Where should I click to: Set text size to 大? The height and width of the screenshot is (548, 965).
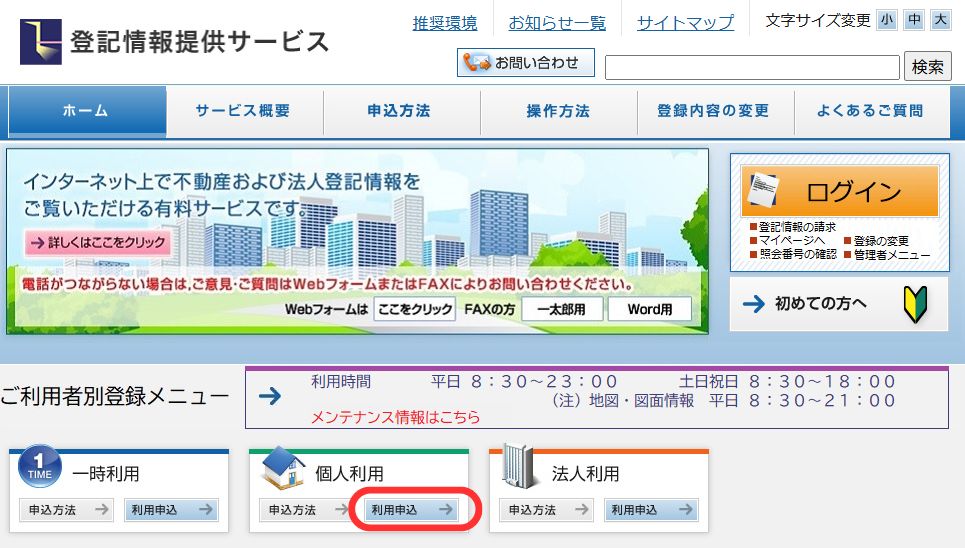click(940, 20)
